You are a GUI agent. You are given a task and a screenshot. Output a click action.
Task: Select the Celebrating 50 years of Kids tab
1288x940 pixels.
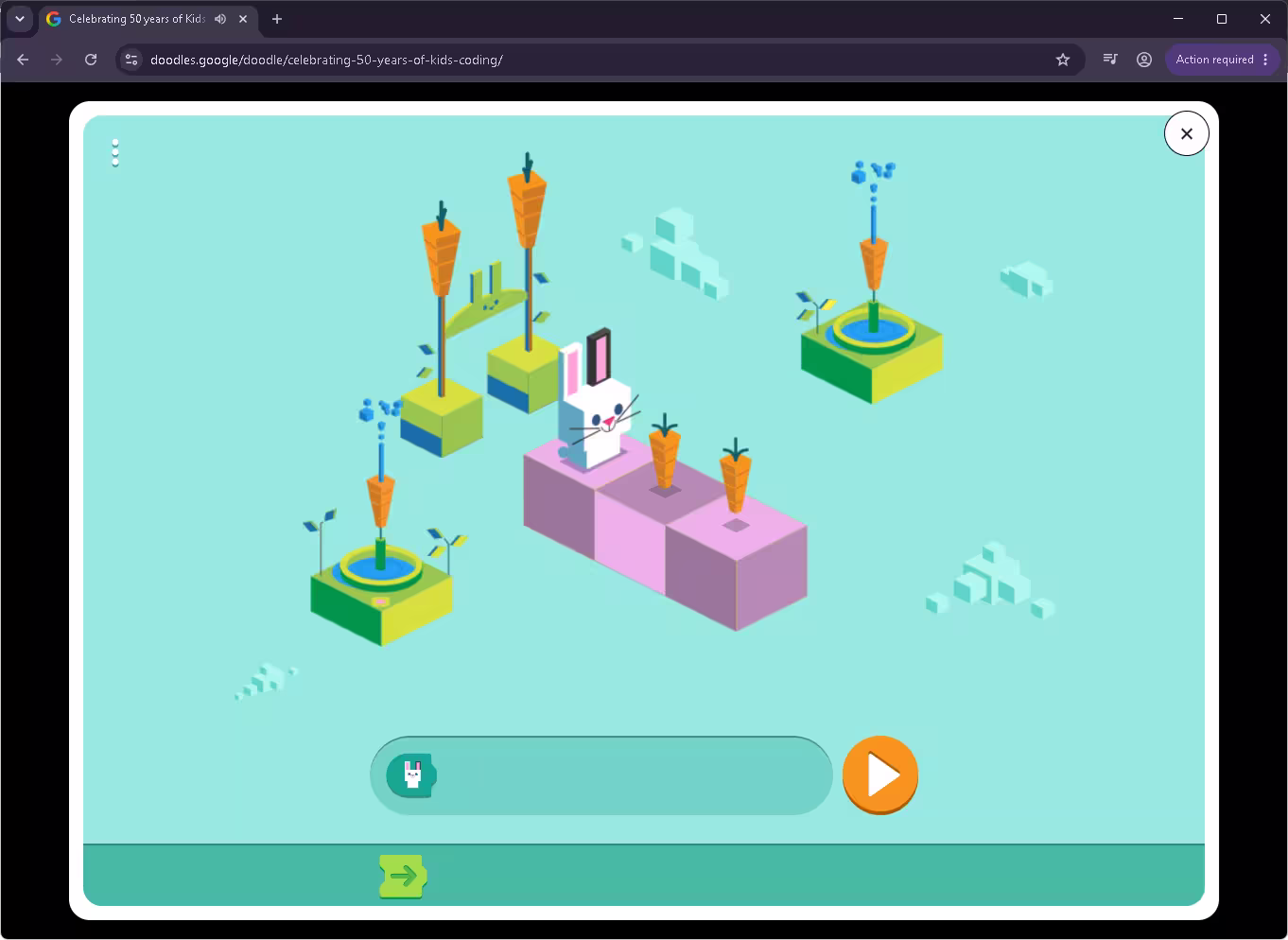(148, 19)
